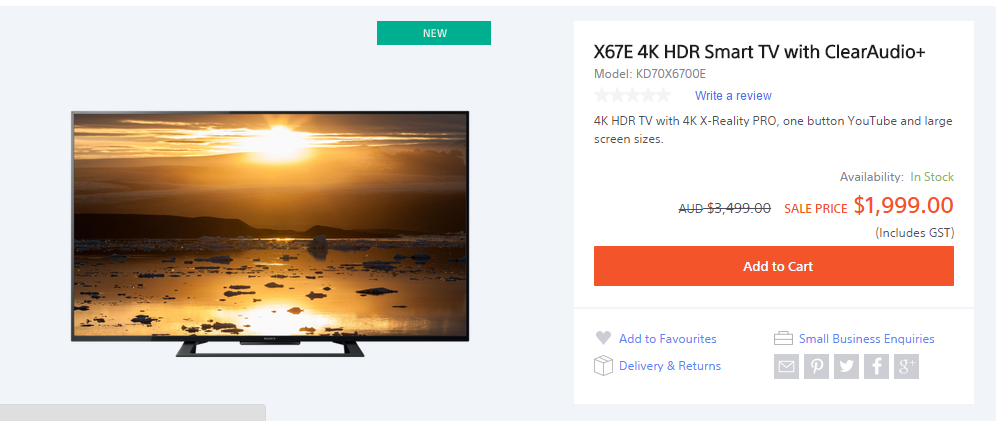Open the Write a review link
This screenshot has height=421, width=996.
click(x=733, y=96)
